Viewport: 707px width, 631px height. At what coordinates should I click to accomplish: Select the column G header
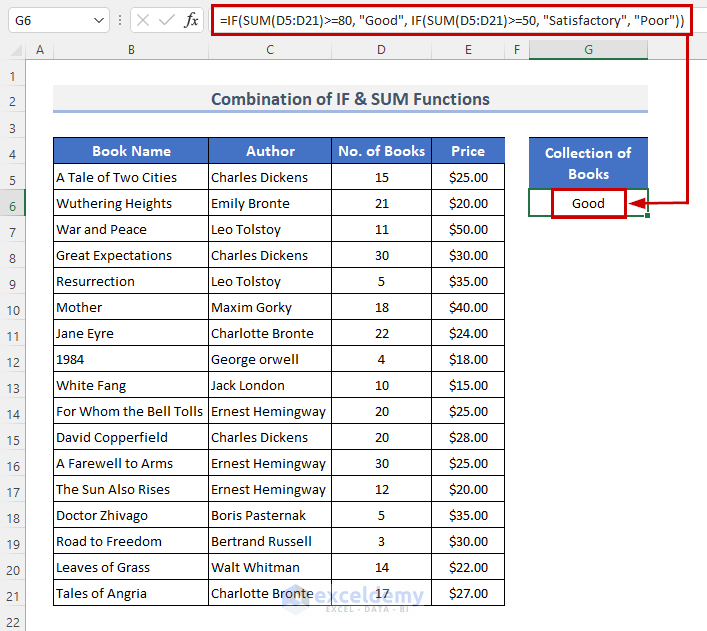pos(588,50)
